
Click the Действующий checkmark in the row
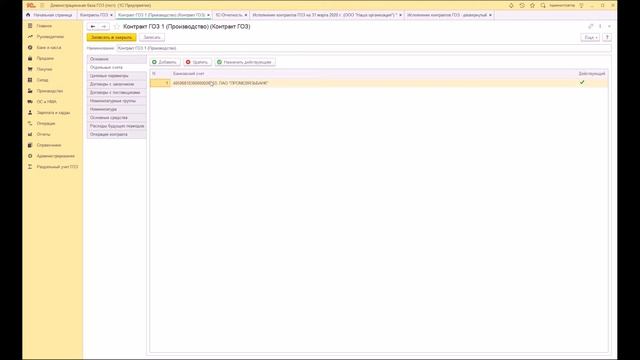[582, 82]
